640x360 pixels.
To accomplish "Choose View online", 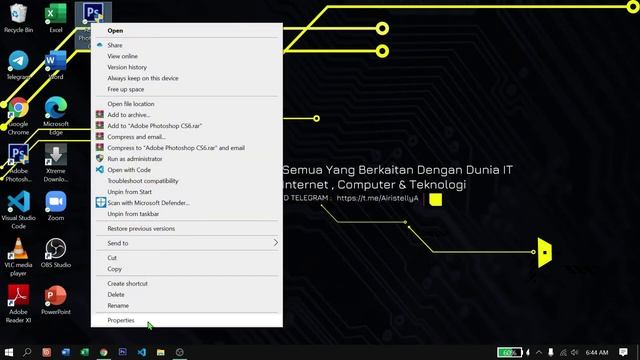I will pyautogui.click(x=187, y=56).
